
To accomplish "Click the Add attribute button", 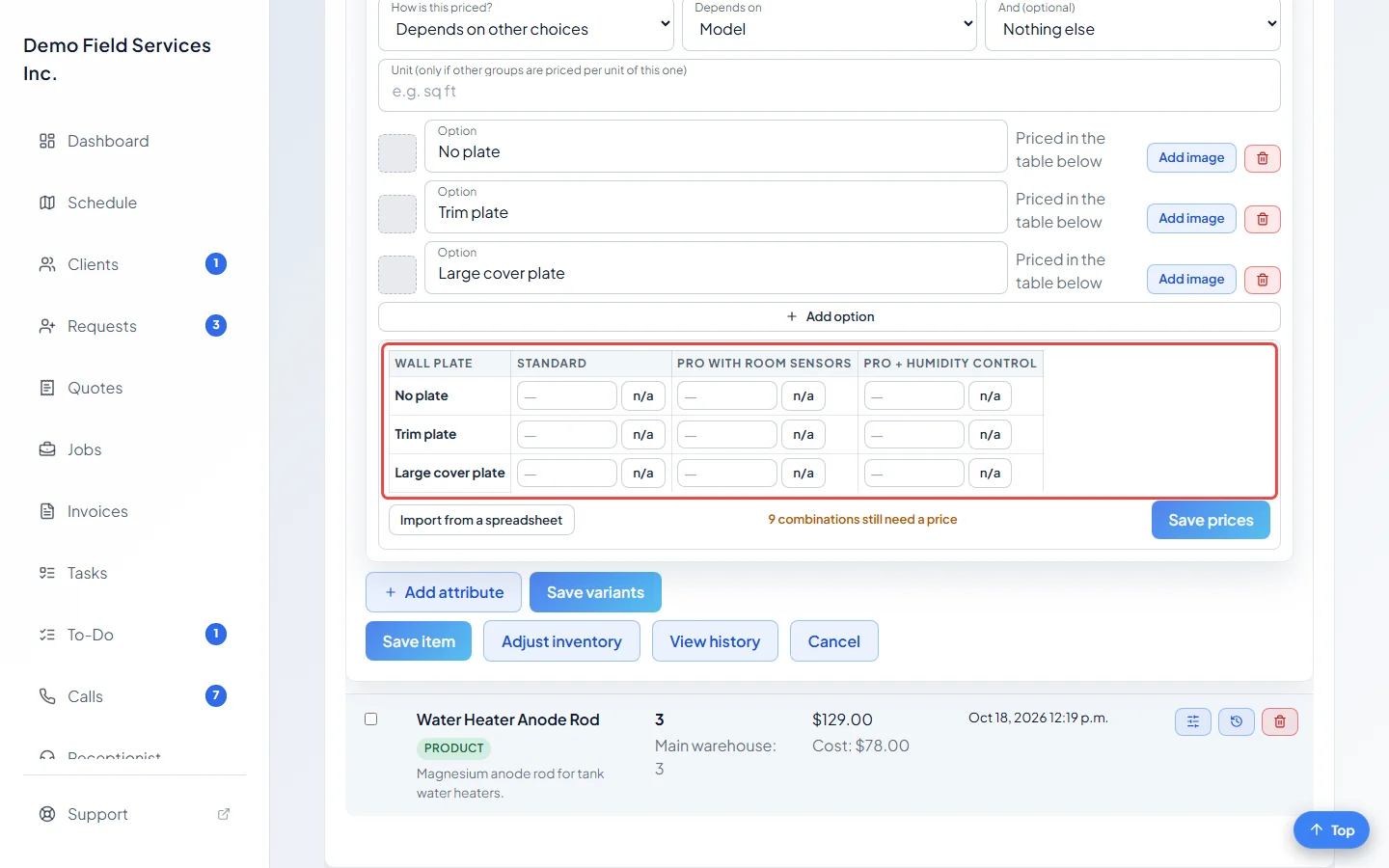I will pos(444,592).
